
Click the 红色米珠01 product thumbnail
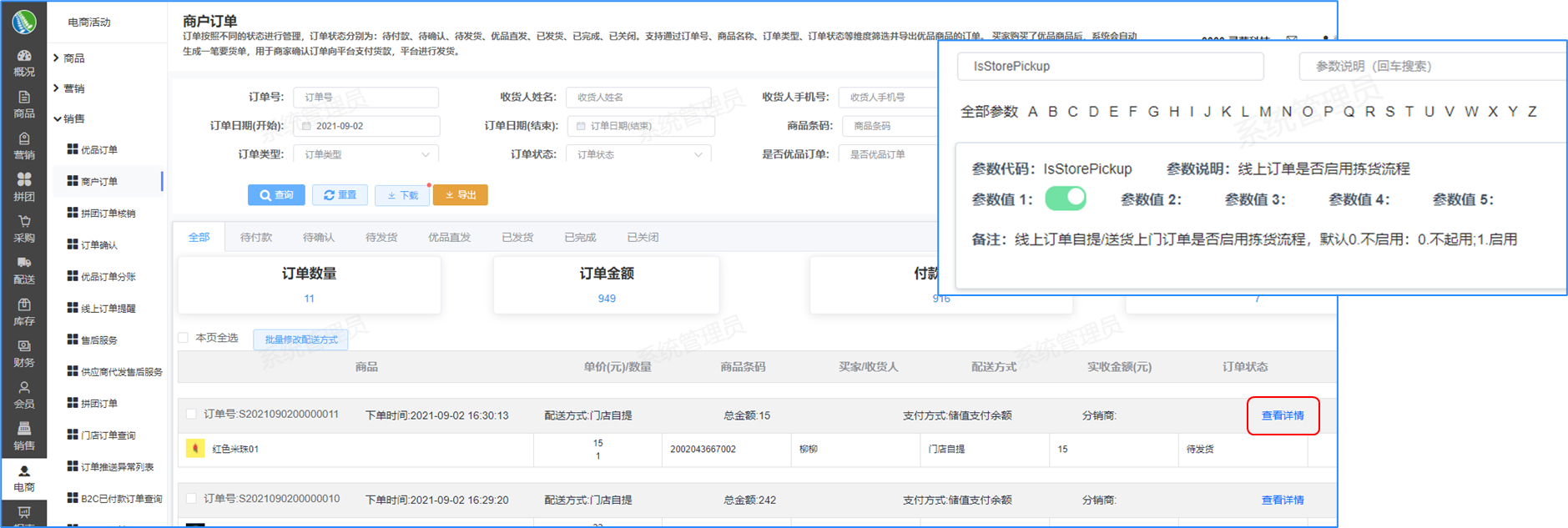pyautogui.click(x=195, y=449)
